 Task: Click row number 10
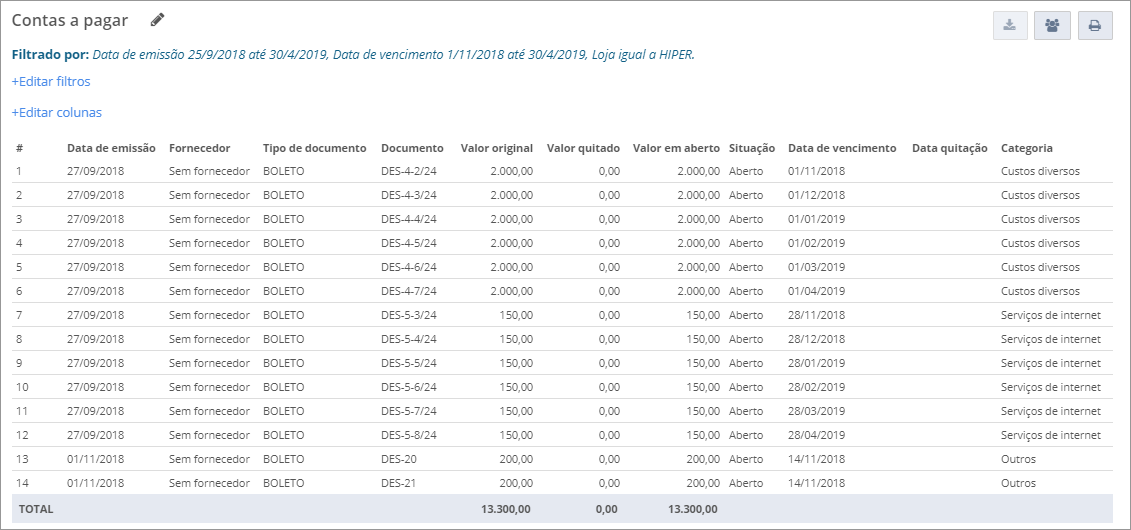(x=22, y=387)
